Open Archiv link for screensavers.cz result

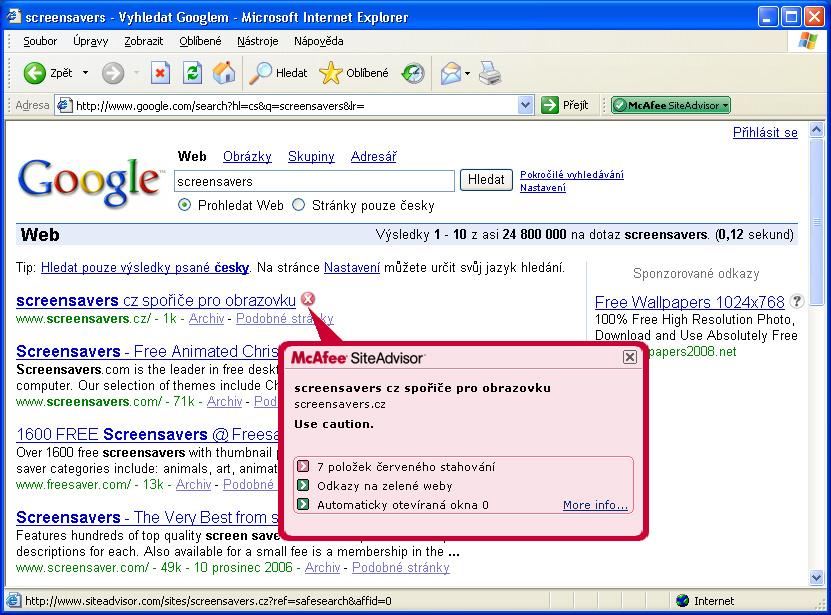206,318
